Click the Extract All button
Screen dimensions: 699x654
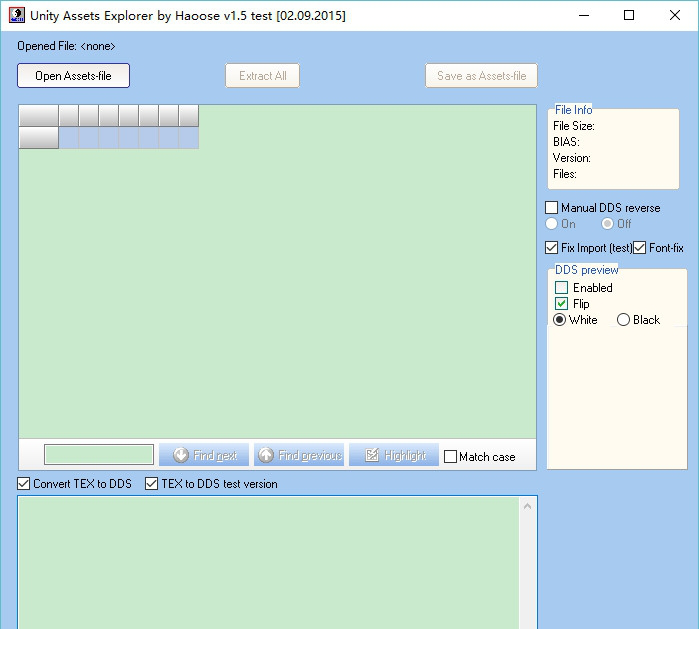(263, 76)
